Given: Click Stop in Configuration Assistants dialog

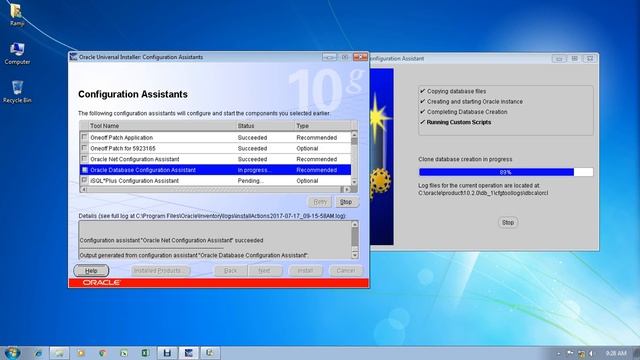Looking at the screenshot, I should point(346,202).
